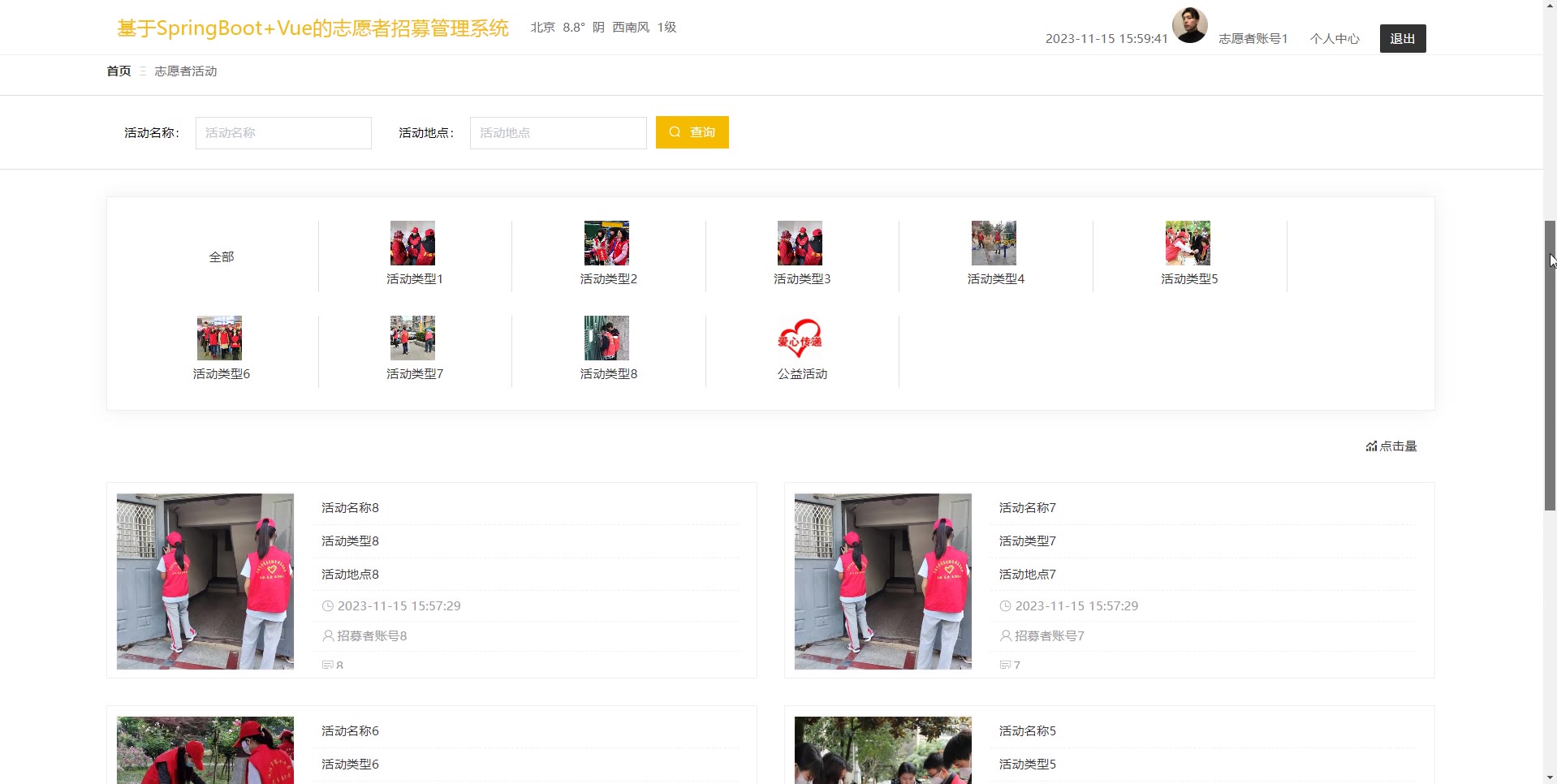This screenshot has width=1557, height=784.
Task: Select the 活动类型2 category image
Action: (x=606, y=243)
